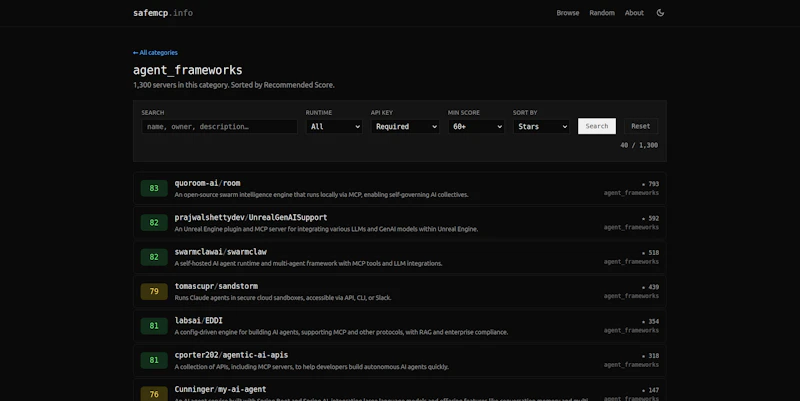
Task: Click score badge 83 for quoroom-ai/room
Action: tap(154, 188)
